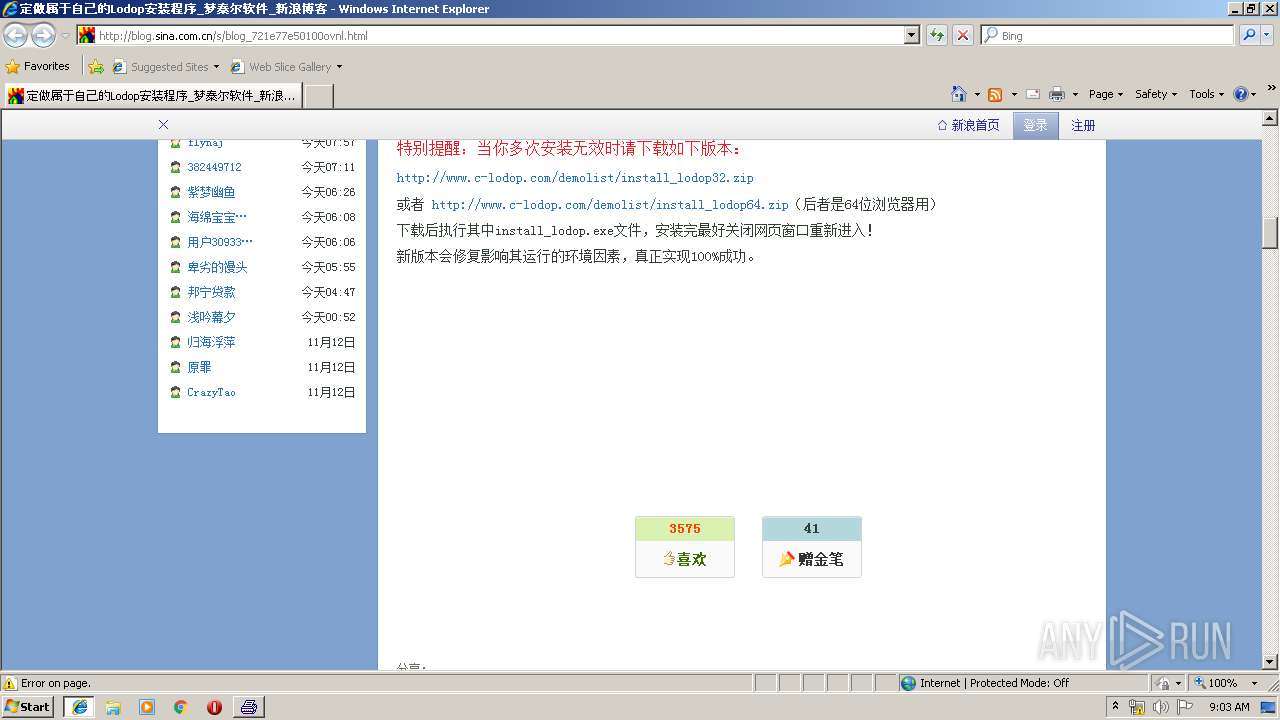Click the 登录 login button
This screenshot has height=720, width=1280.
coord(1035,125)
